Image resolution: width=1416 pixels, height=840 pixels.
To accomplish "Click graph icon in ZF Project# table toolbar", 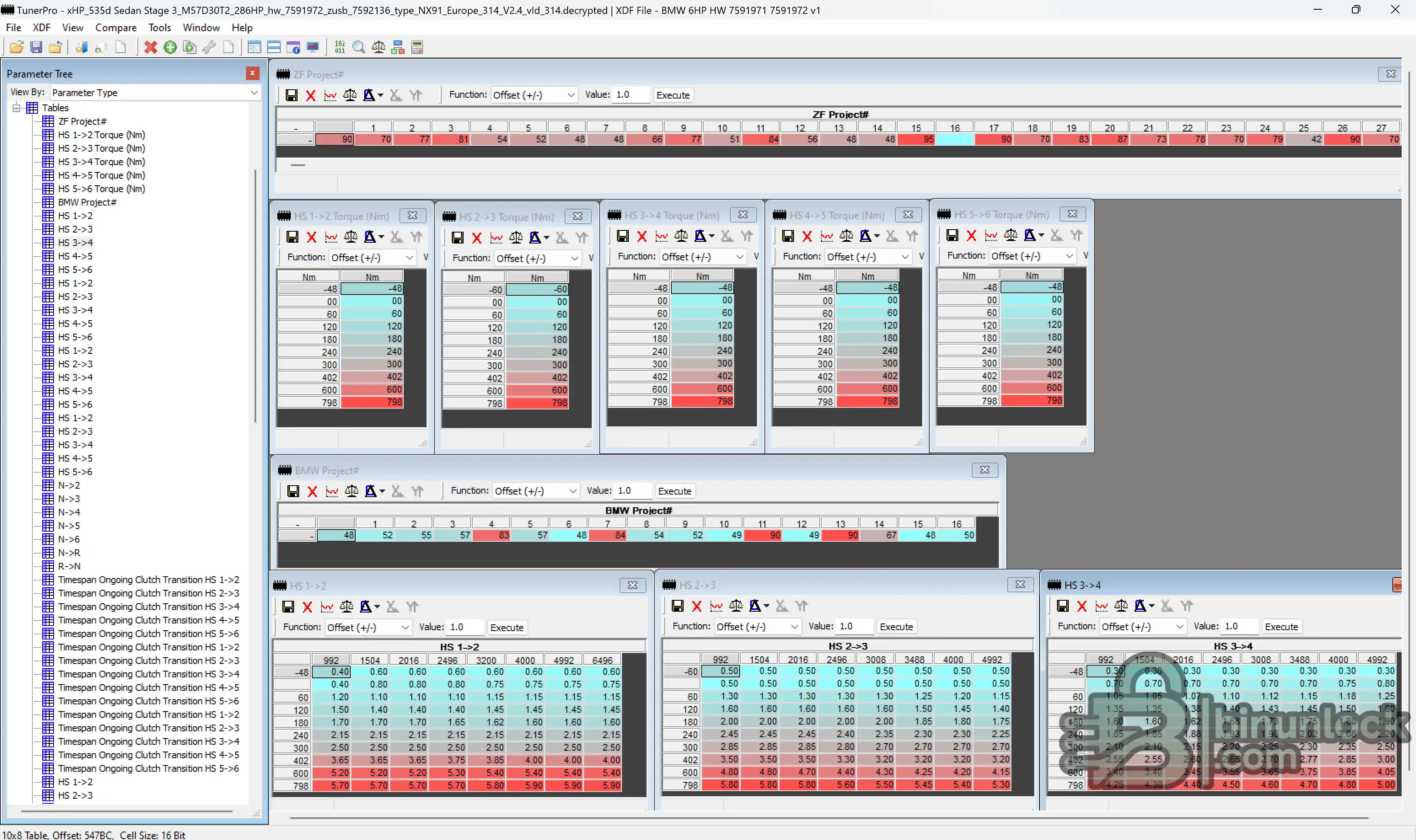I will (x=330, y=95).
